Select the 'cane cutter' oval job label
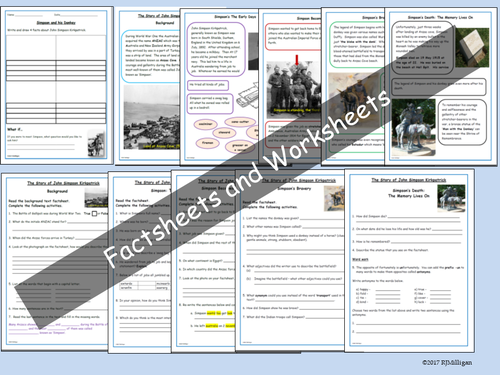The width and height of the screenshot is (500, 375). point(240,122)
